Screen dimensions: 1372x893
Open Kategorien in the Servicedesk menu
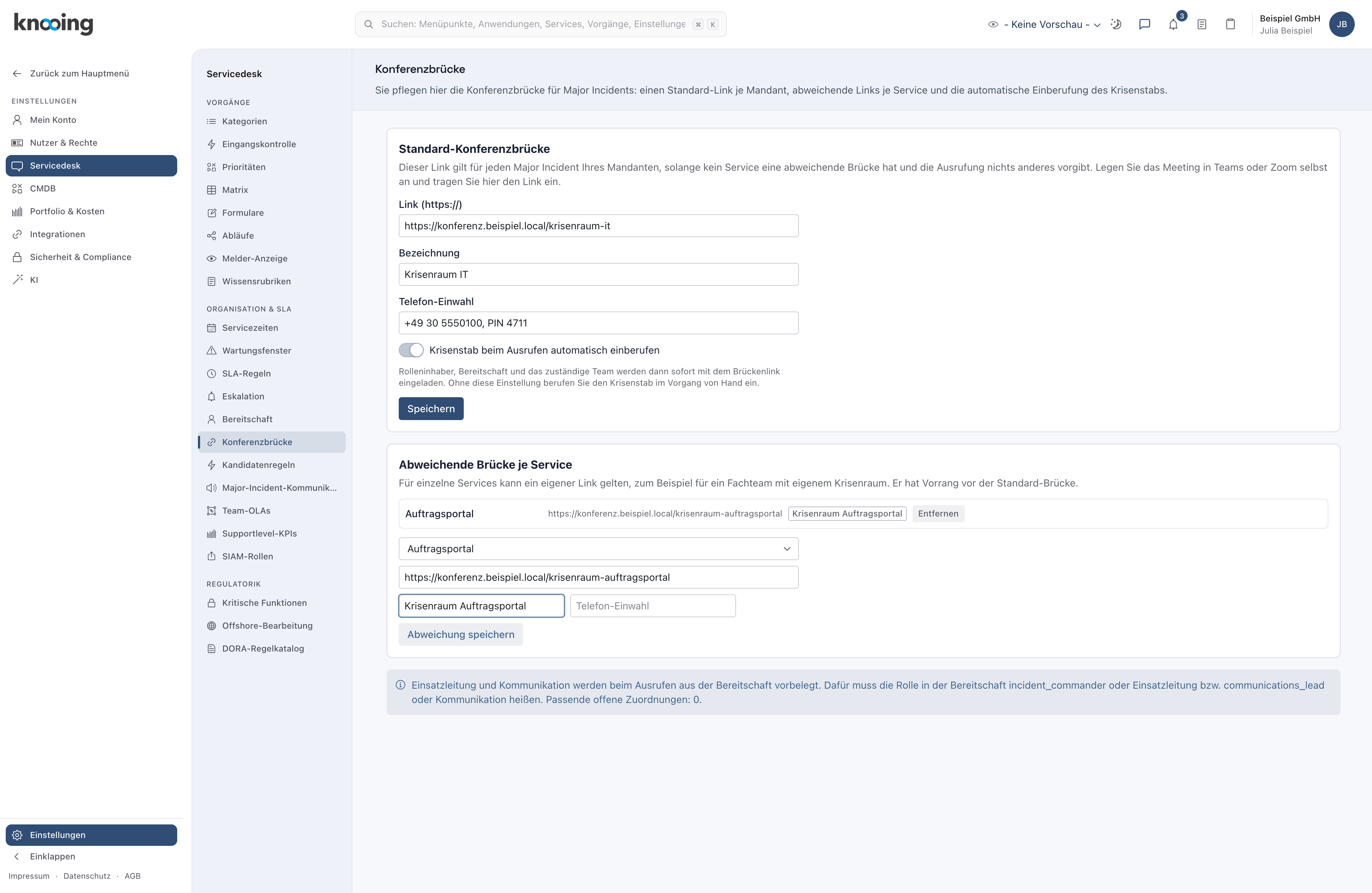pyautogui.click(x=272, y=121)
